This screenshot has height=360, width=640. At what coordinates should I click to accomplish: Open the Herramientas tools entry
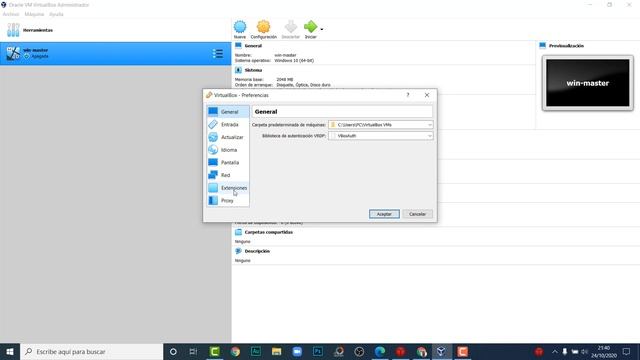click(x=116, y=30)
